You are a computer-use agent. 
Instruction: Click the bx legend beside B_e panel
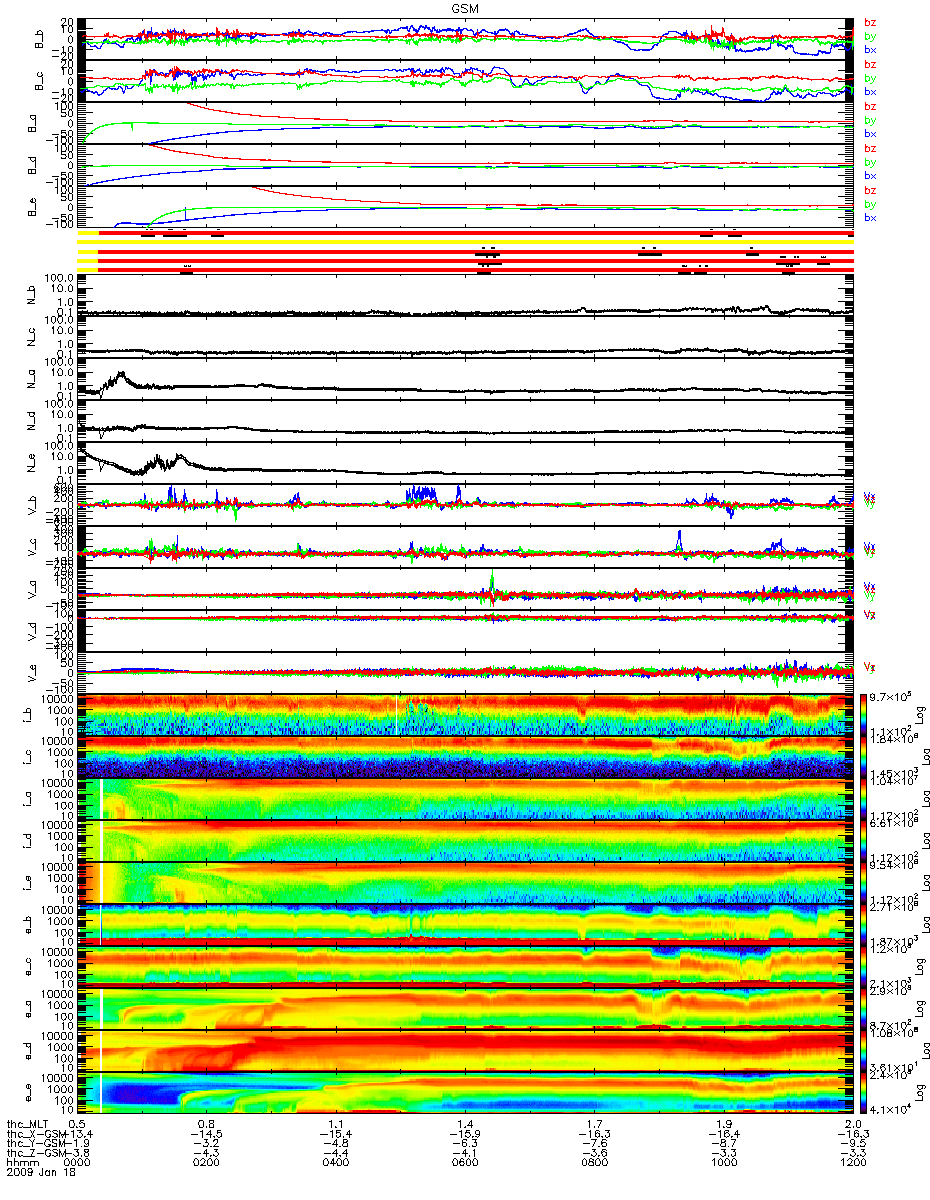pos(870,218)
